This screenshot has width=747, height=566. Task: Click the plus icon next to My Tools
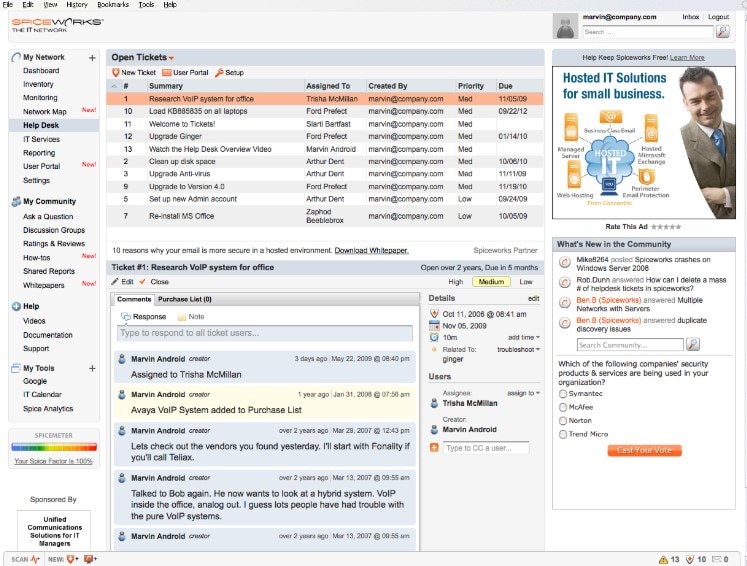tap(92, 368)
